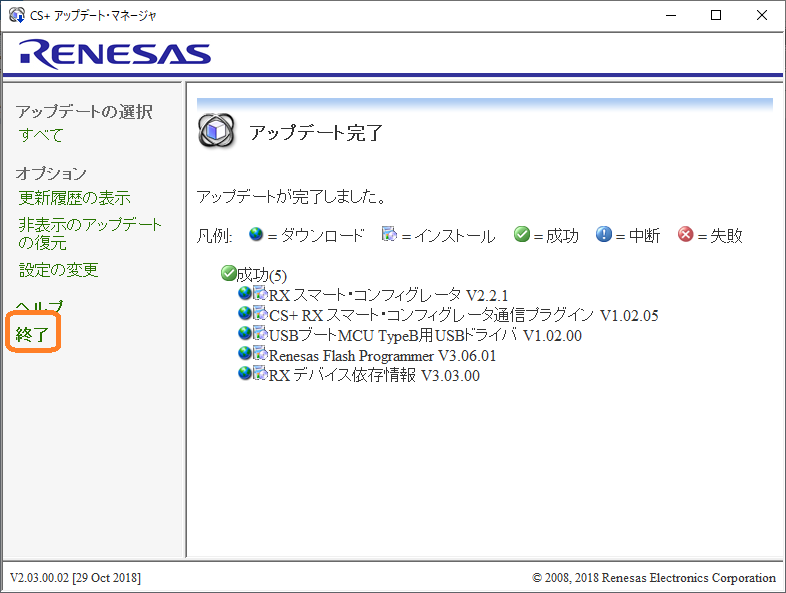Maximize the update manager window

click(x=716, y=15)
